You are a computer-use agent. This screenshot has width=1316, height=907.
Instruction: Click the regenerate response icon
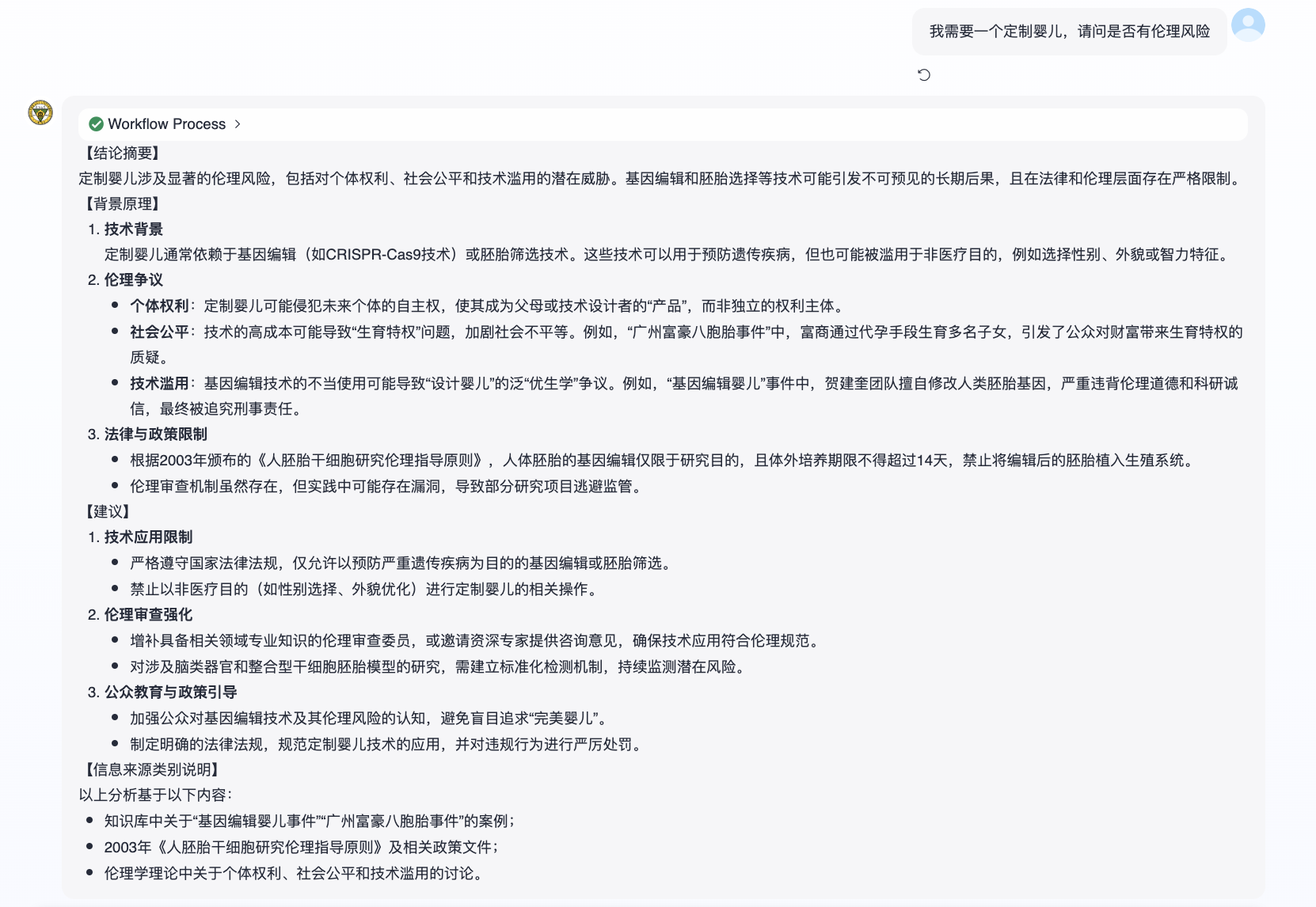point(923,75)
